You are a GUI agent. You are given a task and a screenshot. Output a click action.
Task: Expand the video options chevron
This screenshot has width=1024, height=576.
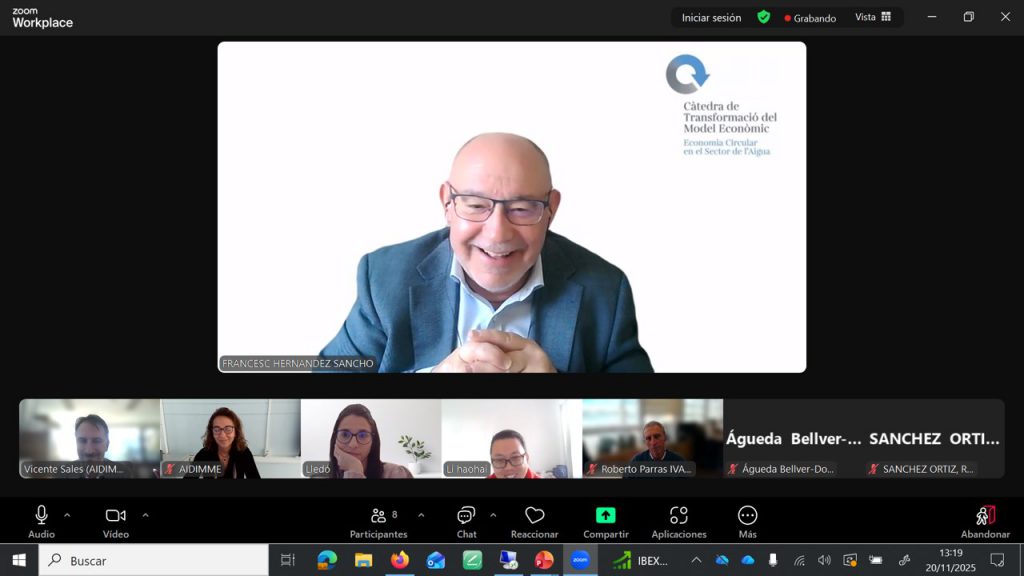point(145,515)
